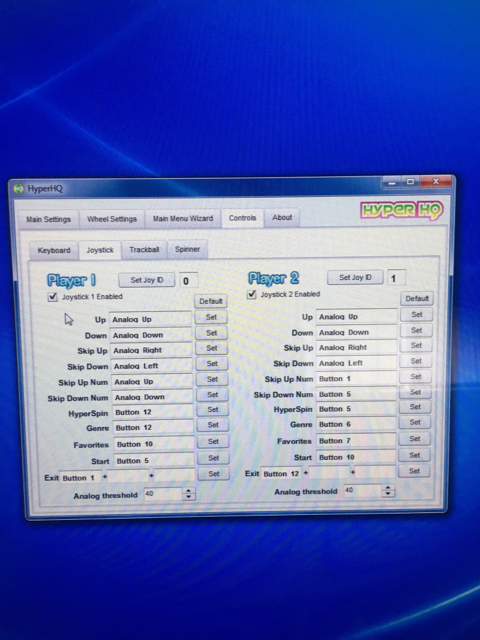Open the Main Settings tab

pyautogui.click(x=49, y=219)
